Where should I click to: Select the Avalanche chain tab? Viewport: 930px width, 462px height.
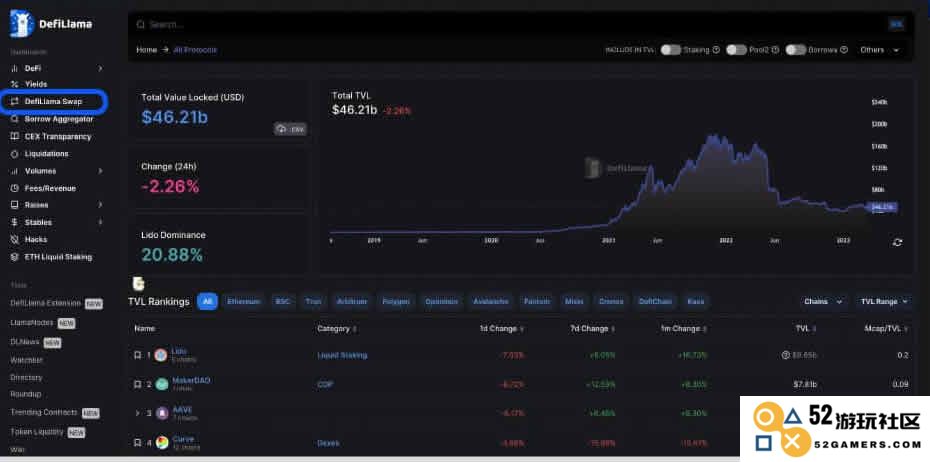click(491, 302)
